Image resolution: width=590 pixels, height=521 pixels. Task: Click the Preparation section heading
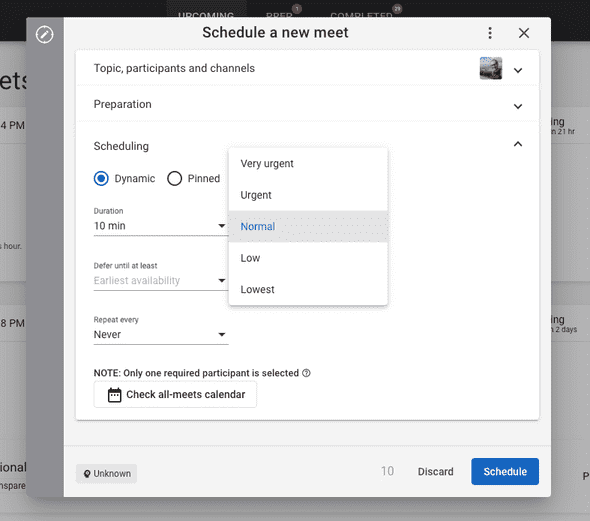[122, 104]
